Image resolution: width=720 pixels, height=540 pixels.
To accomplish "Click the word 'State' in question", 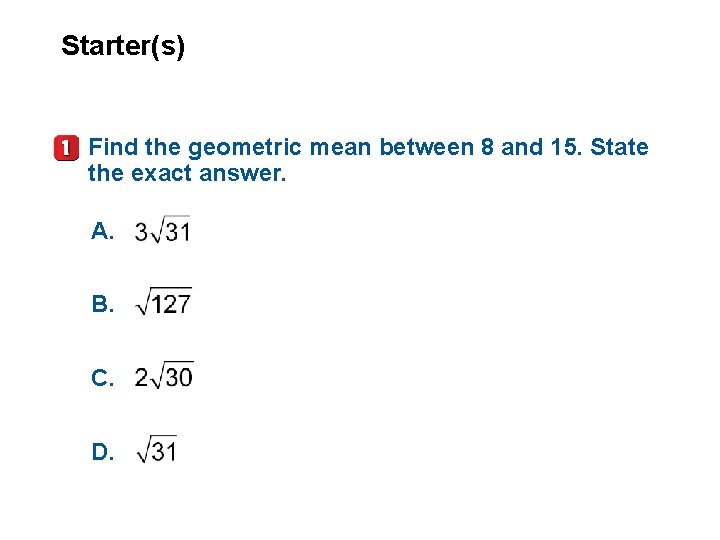I will pyautogui.click(x=619, y=147).
